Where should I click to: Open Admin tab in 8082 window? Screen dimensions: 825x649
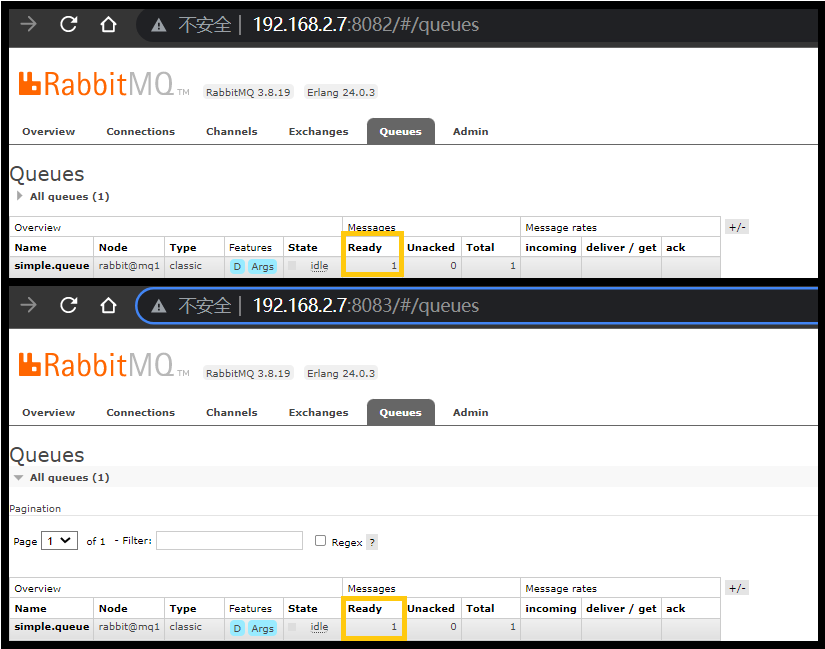click(x=470, y=132)
